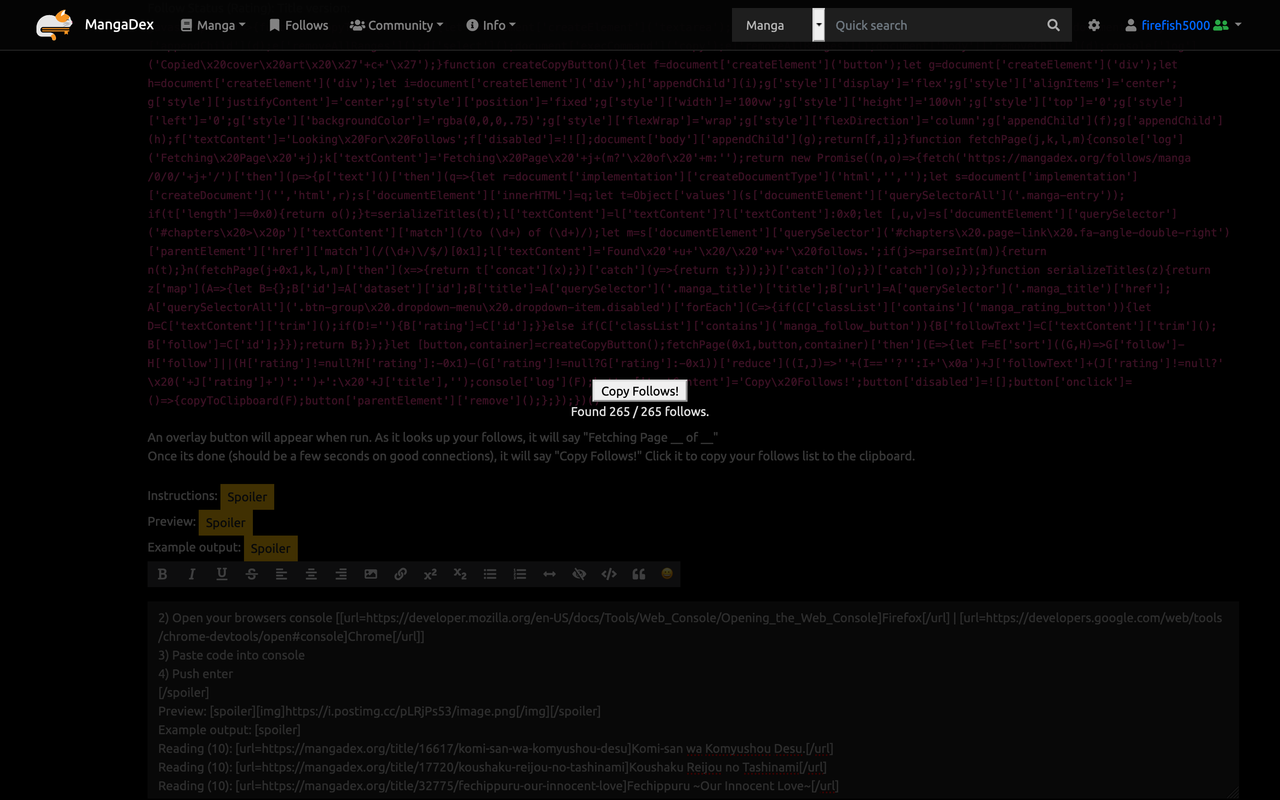Screen dimensions: 1280x800
Task: Insert code block with code icon
Action: pos(608,574)
